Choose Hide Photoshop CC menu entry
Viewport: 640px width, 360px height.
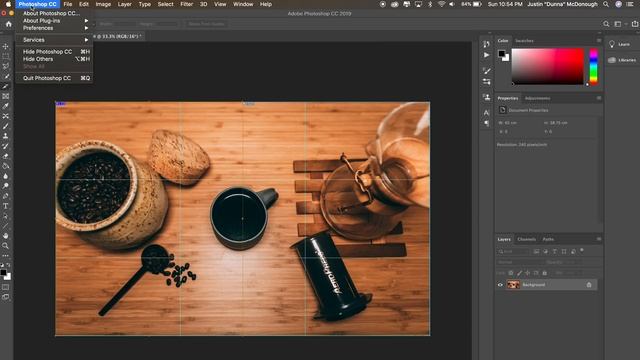click(54, 51)
